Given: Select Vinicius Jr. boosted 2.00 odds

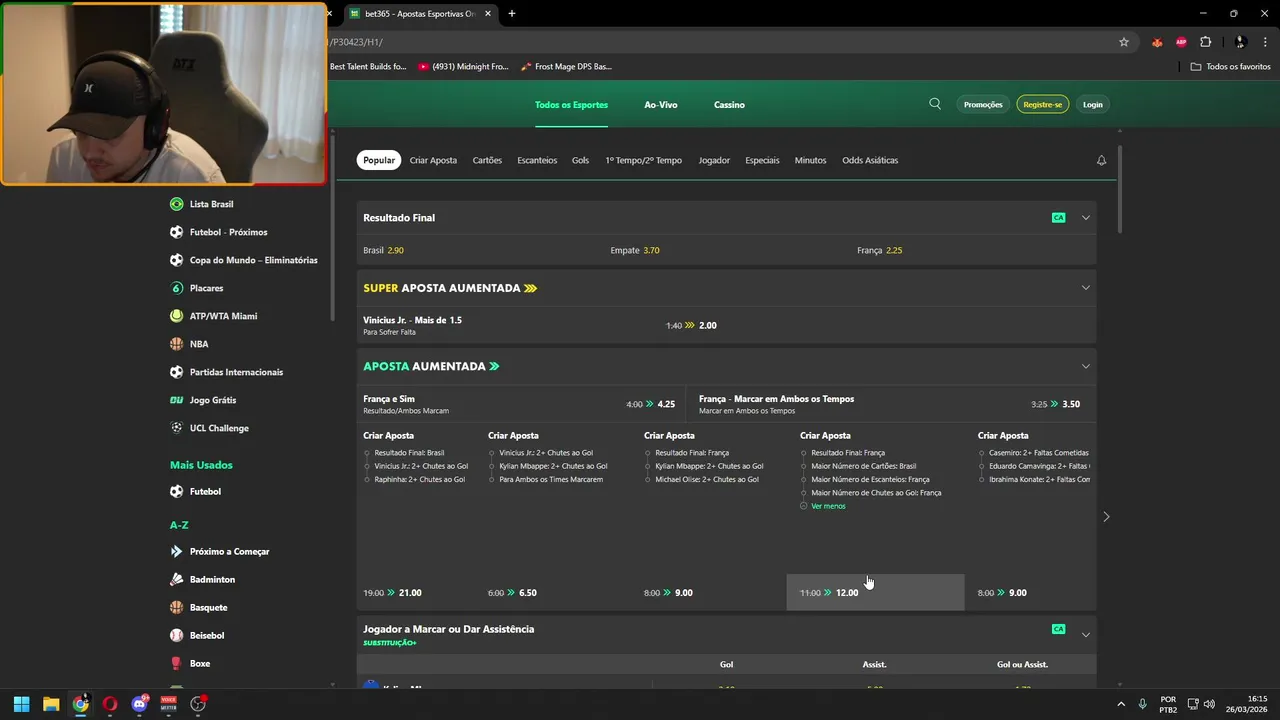Looking at the screenshot, I should (727, 325).
